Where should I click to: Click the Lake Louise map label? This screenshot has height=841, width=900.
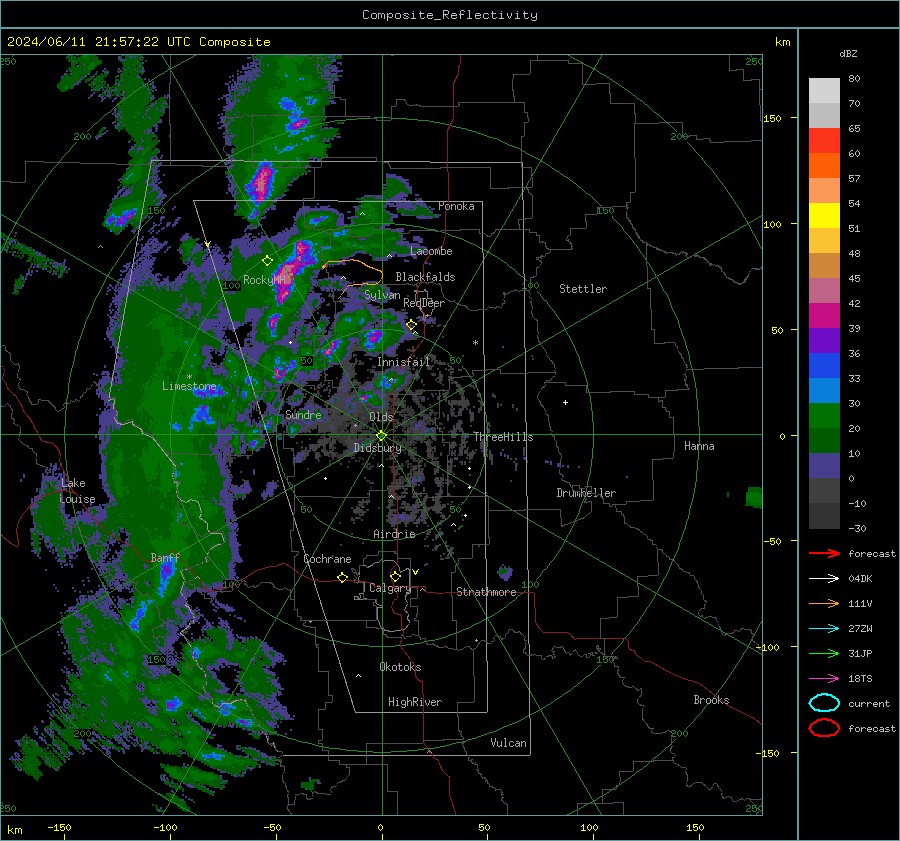point(77,491)
